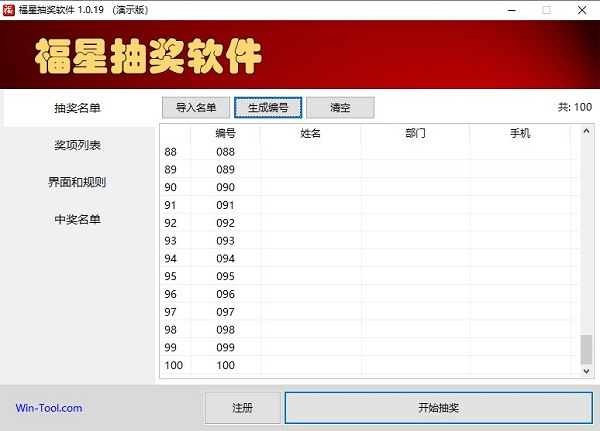Click the 部门 cell in row 94

tap(416, 258)
